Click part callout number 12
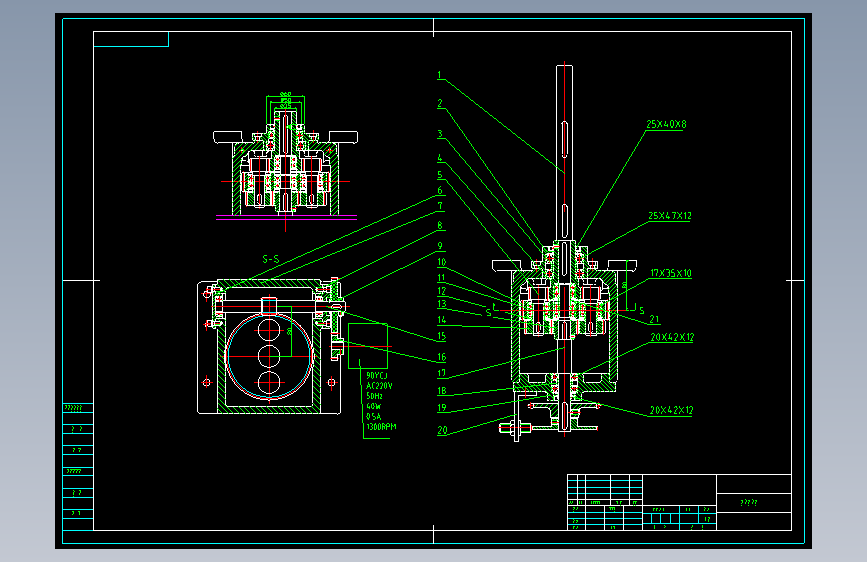 (442, 291)
